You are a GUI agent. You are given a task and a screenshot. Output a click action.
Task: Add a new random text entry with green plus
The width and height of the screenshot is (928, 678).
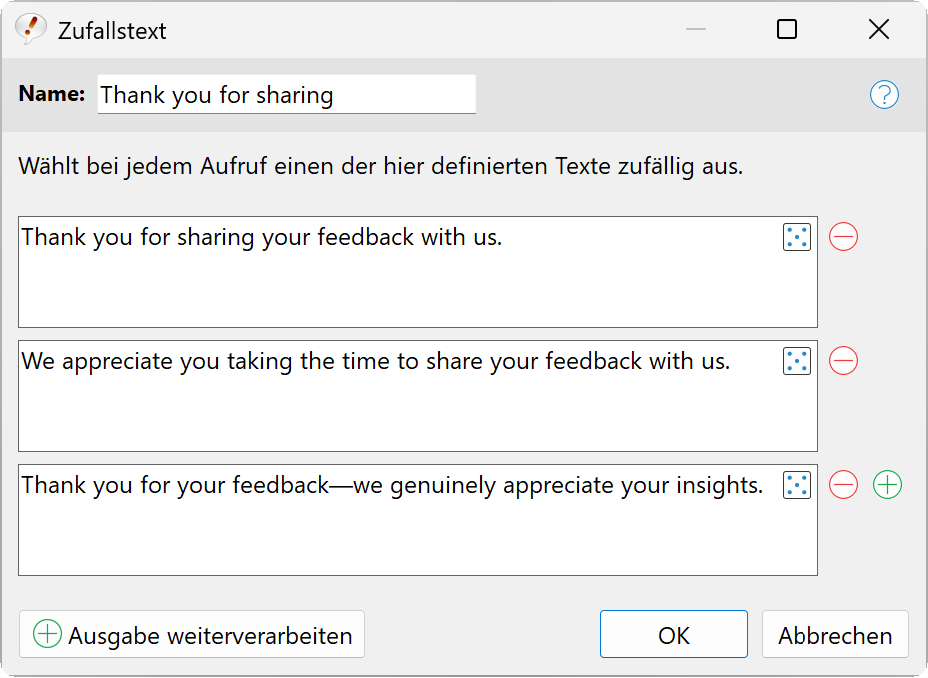pos(887,485)
